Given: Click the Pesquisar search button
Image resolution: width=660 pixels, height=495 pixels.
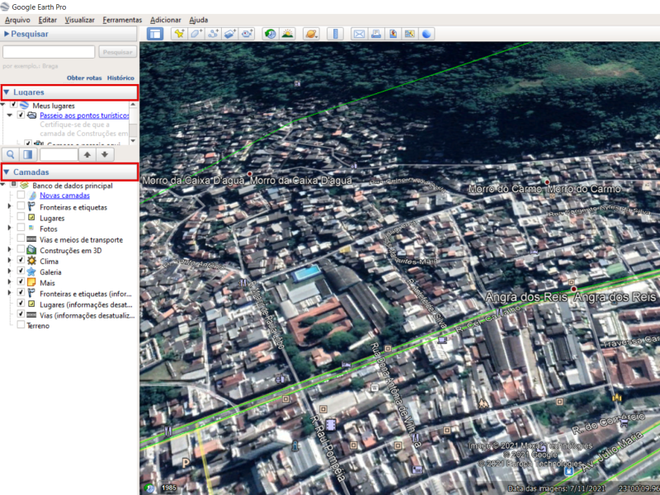Looking at the screenshot, I should point(117,52).
